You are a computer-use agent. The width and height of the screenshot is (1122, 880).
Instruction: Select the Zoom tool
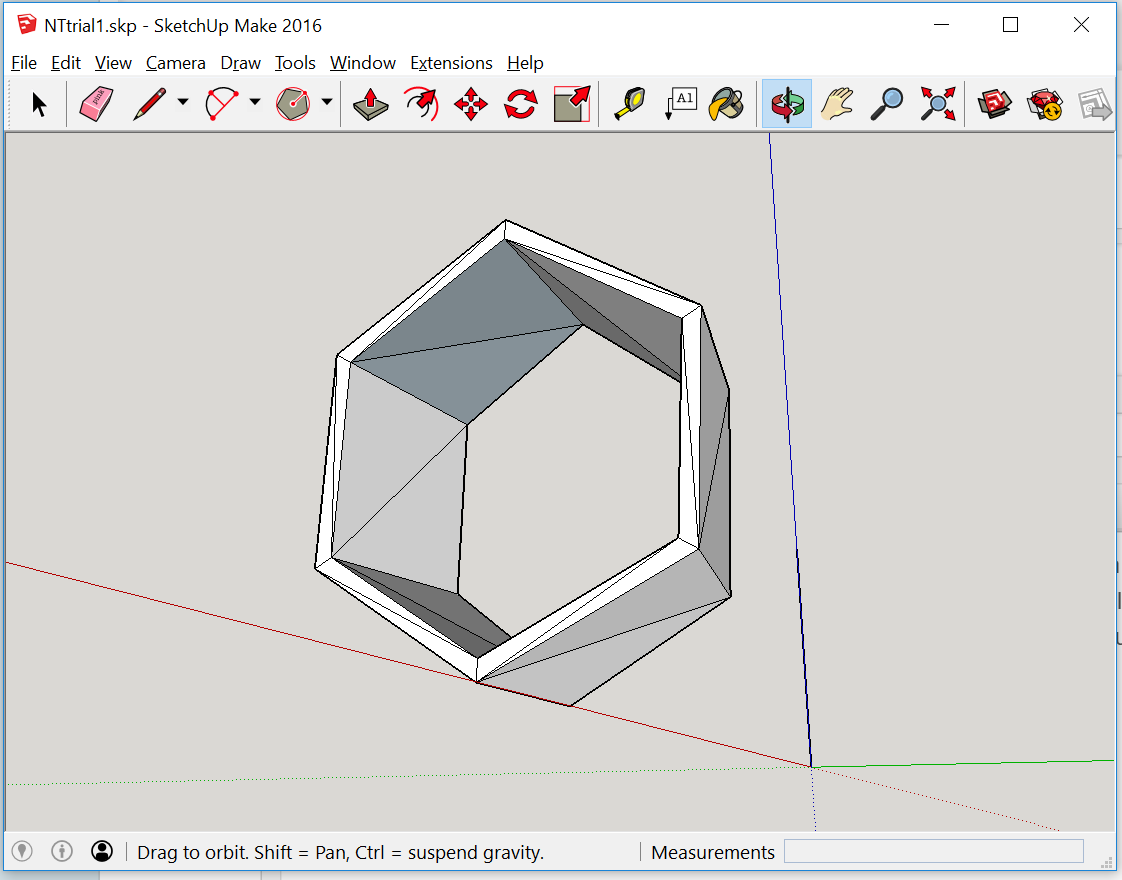[x=886, y=103]
